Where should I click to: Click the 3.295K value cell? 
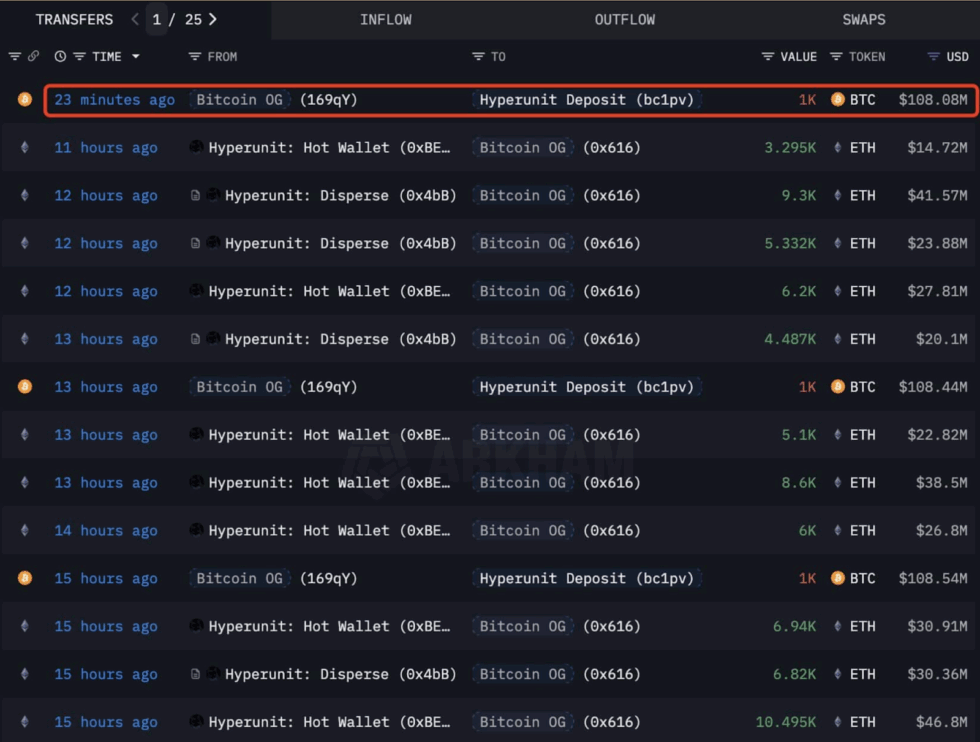tap(790, 148)
